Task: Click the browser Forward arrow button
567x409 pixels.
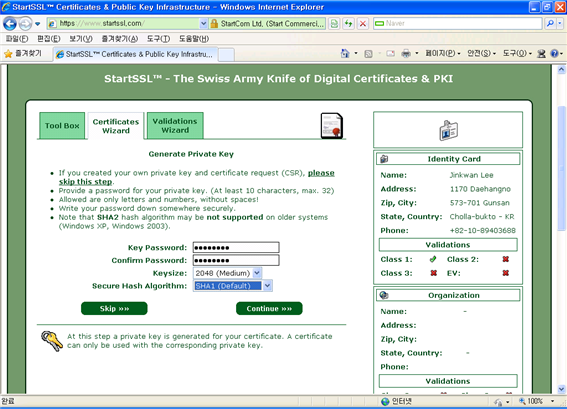Action: point(25,24)
